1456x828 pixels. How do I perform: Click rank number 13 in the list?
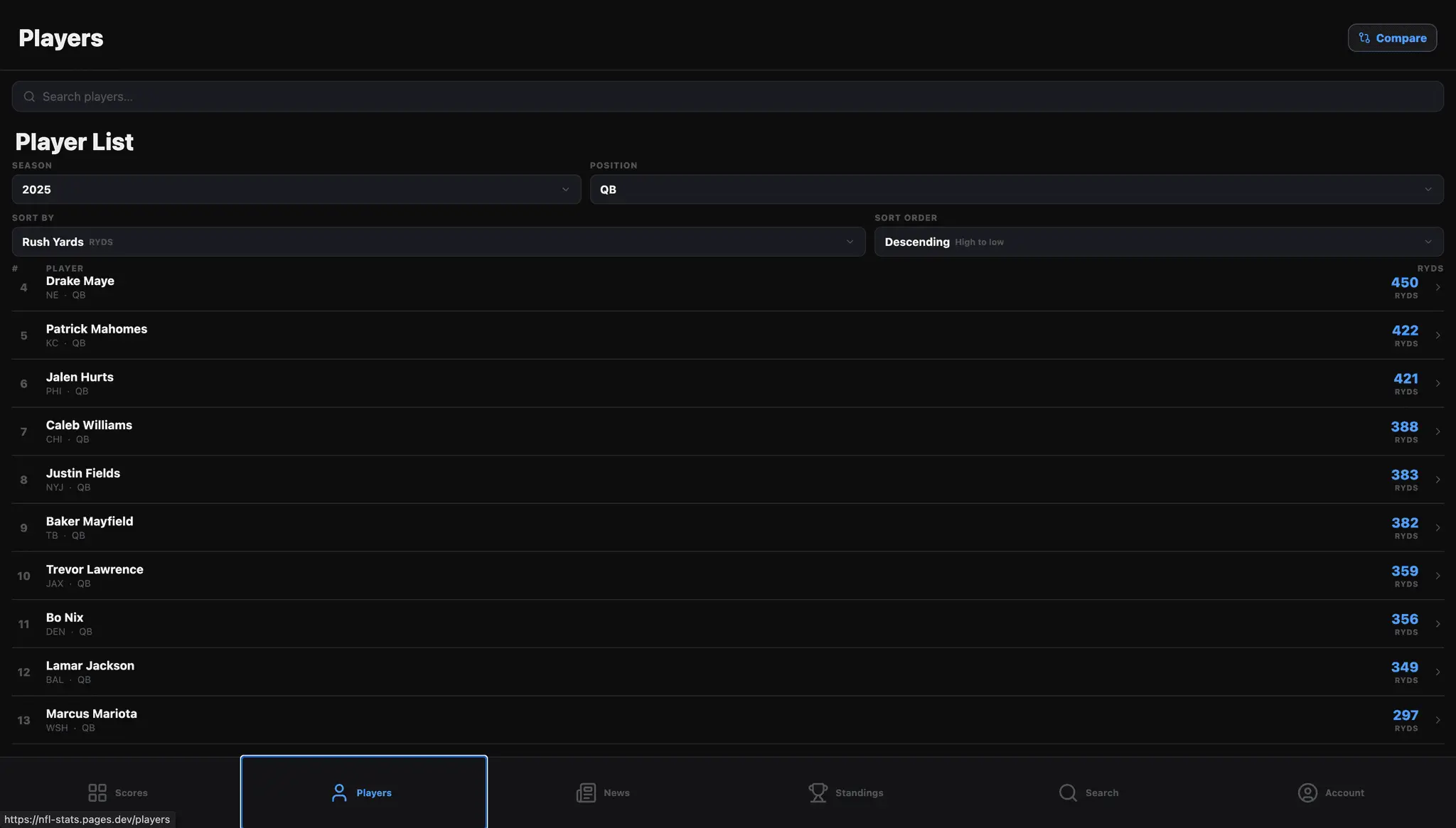pos(23,720)
